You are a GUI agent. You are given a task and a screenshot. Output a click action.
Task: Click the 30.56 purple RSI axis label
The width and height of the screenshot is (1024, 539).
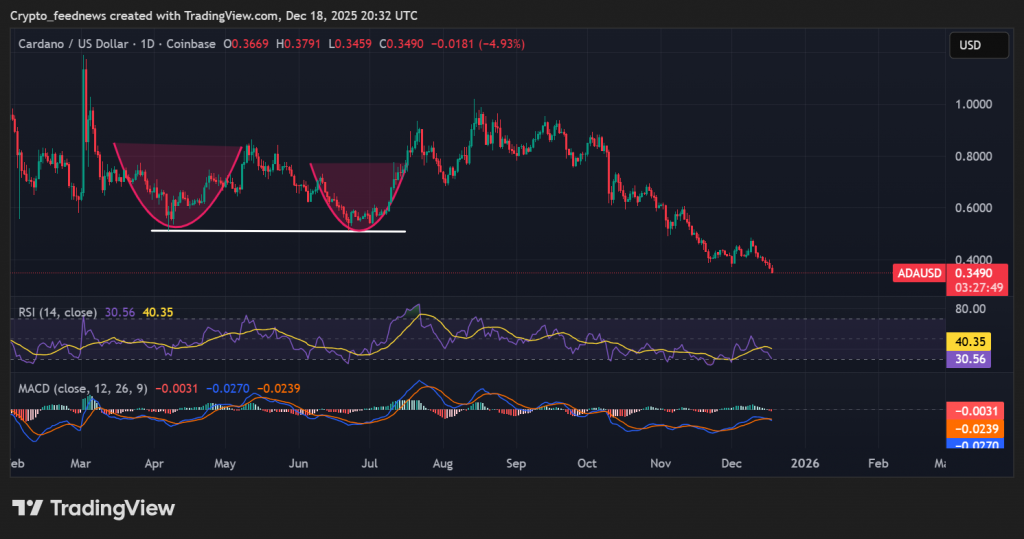click(x=969, y=359)
